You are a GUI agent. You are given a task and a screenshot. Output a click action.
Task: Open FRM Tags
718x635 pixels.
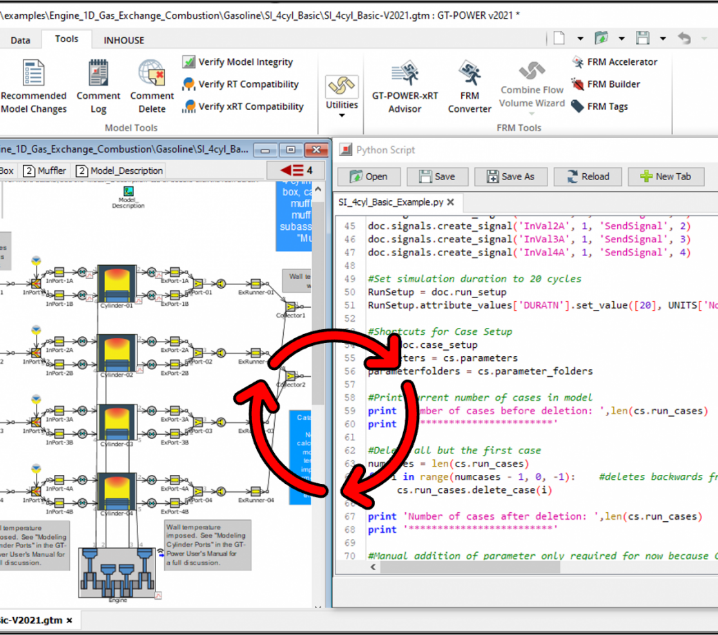599,106
